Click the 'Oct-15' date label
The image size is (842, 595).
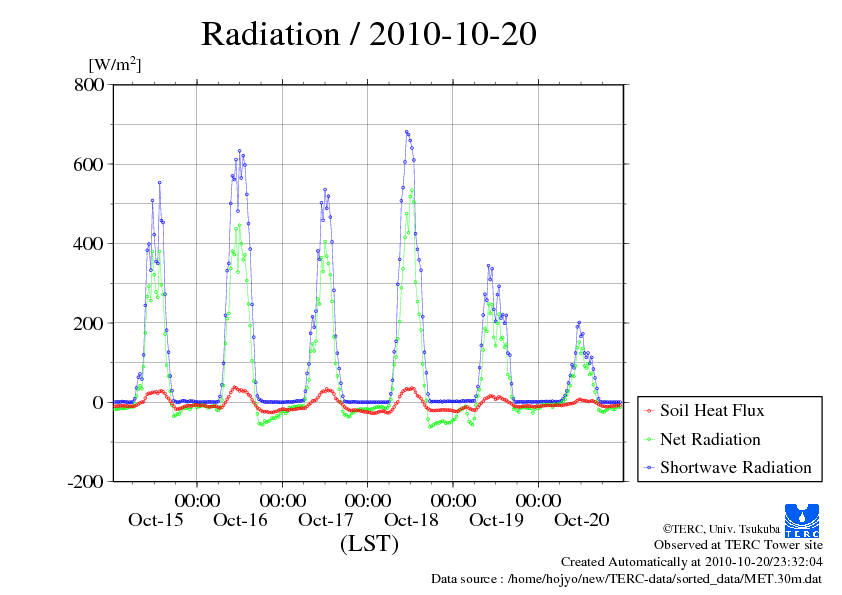[x=156, y=520]
